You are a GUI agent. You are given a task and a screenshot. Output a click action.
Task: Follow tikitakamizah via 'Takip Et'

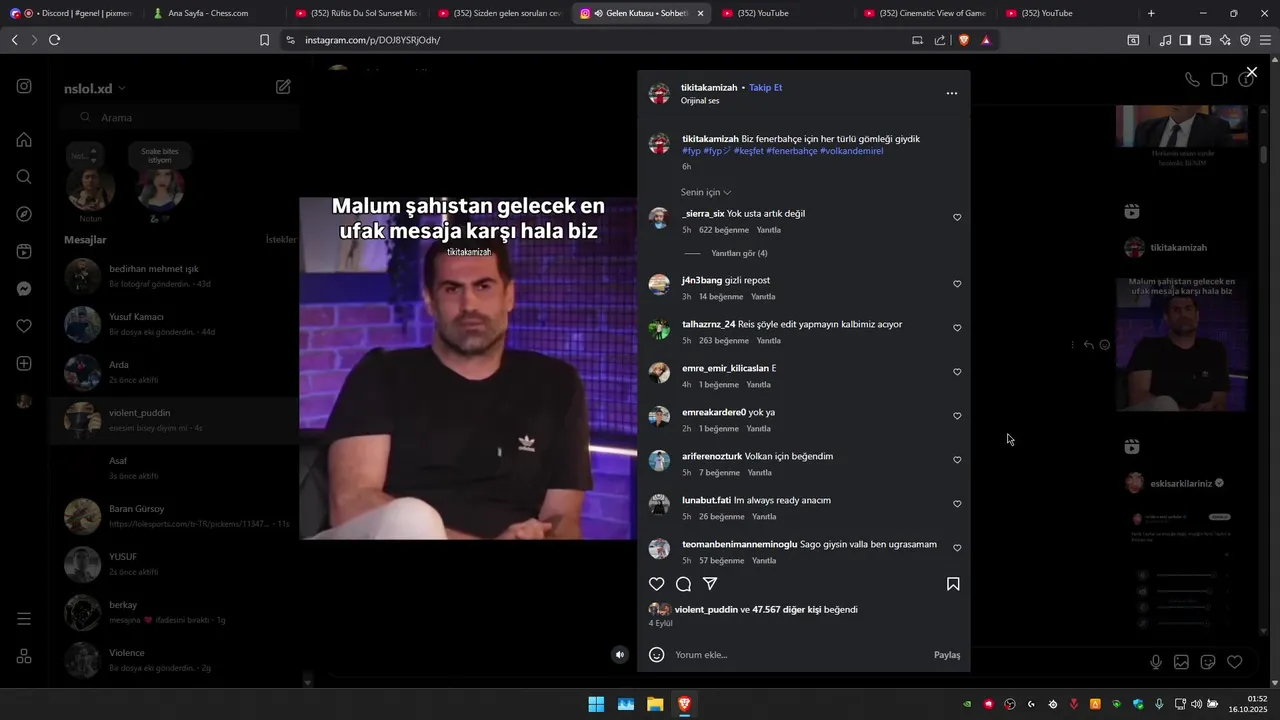click(x=766, y=88)
